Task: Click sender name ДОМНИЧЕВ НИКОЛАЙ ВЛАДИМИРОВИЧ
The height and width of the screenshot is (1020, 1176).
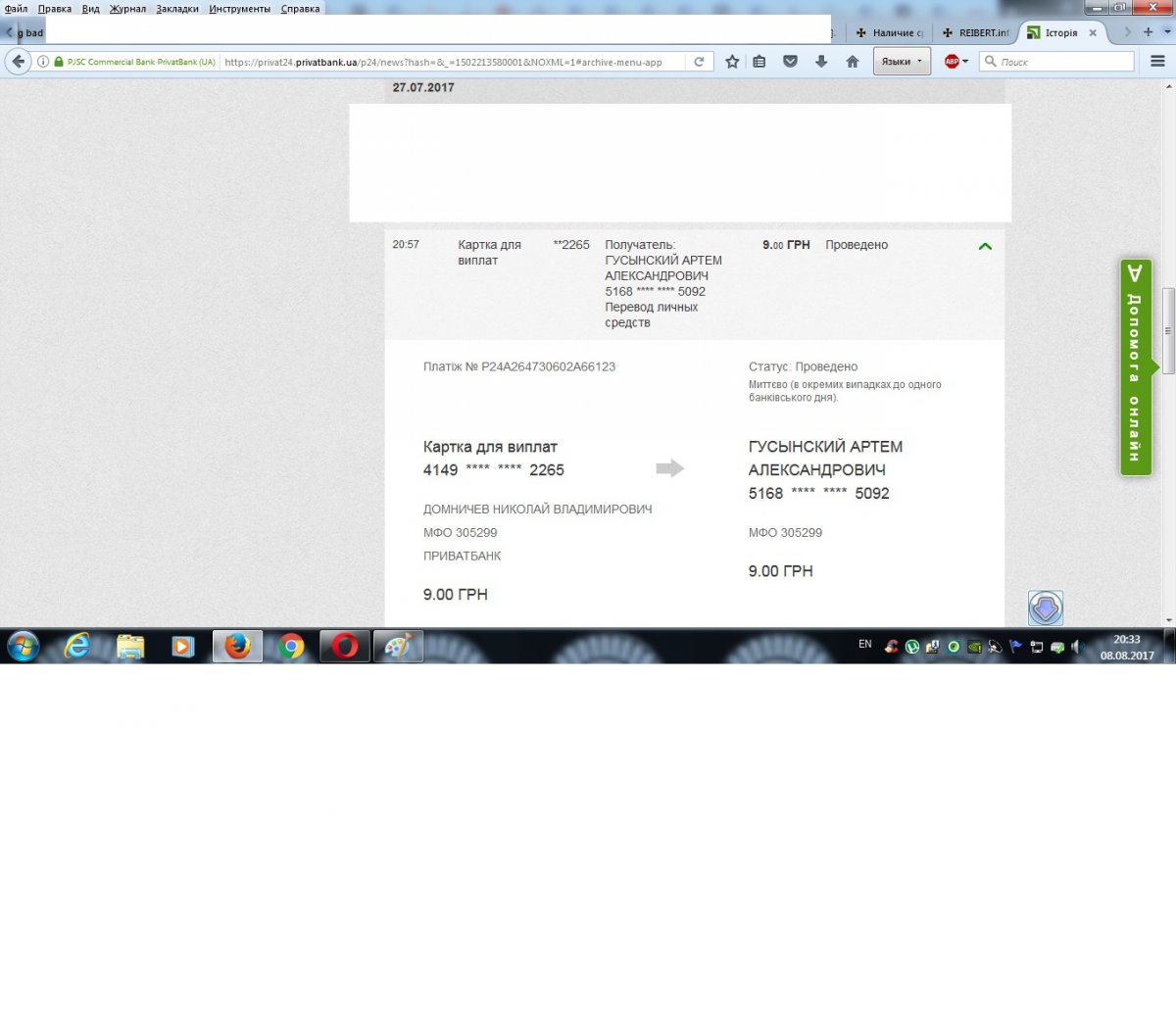Action: point(537,510)
